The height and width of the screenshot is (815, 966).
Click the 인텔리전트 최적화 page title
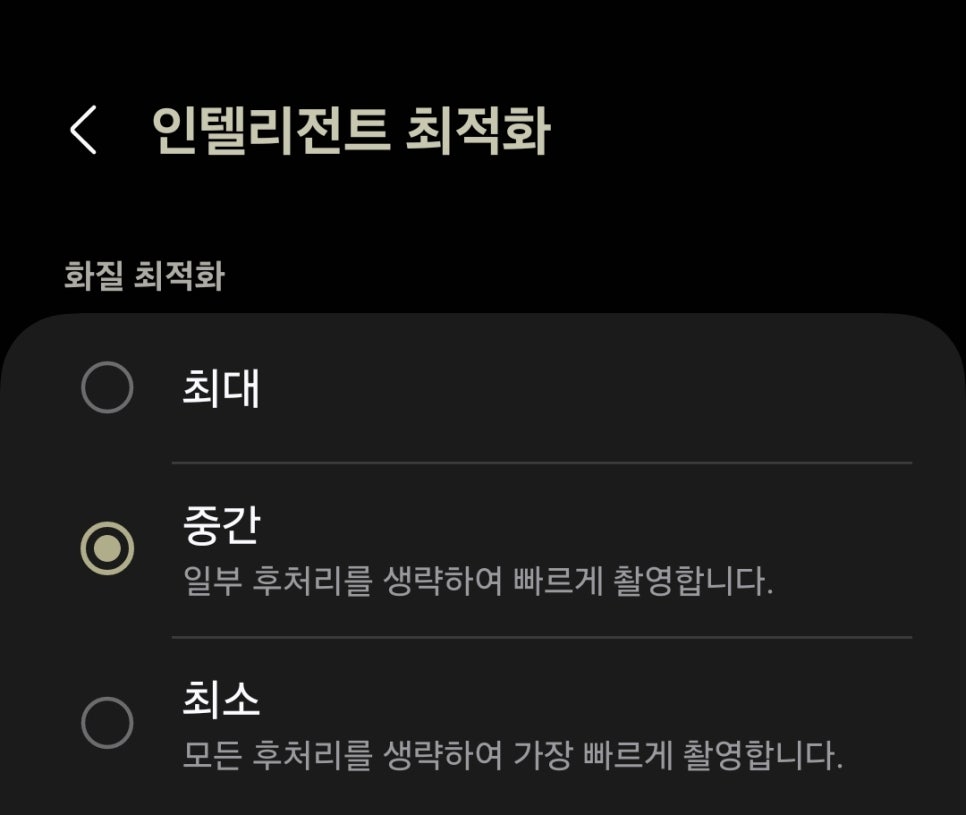[350, 130]
